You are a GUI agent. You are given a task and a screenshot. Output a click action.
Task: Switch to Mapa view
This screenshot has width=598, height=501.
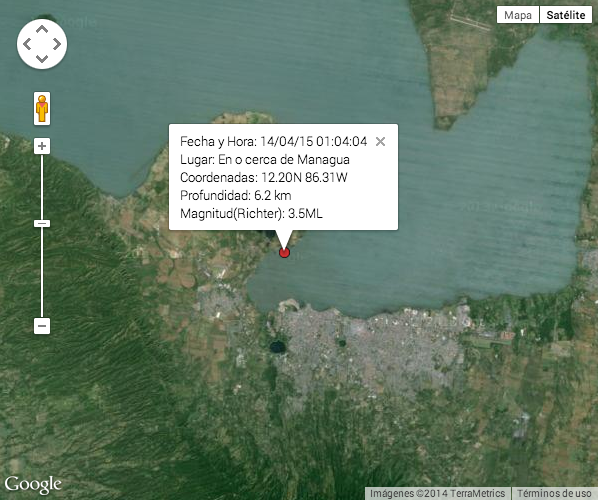(x=518, y=15)
